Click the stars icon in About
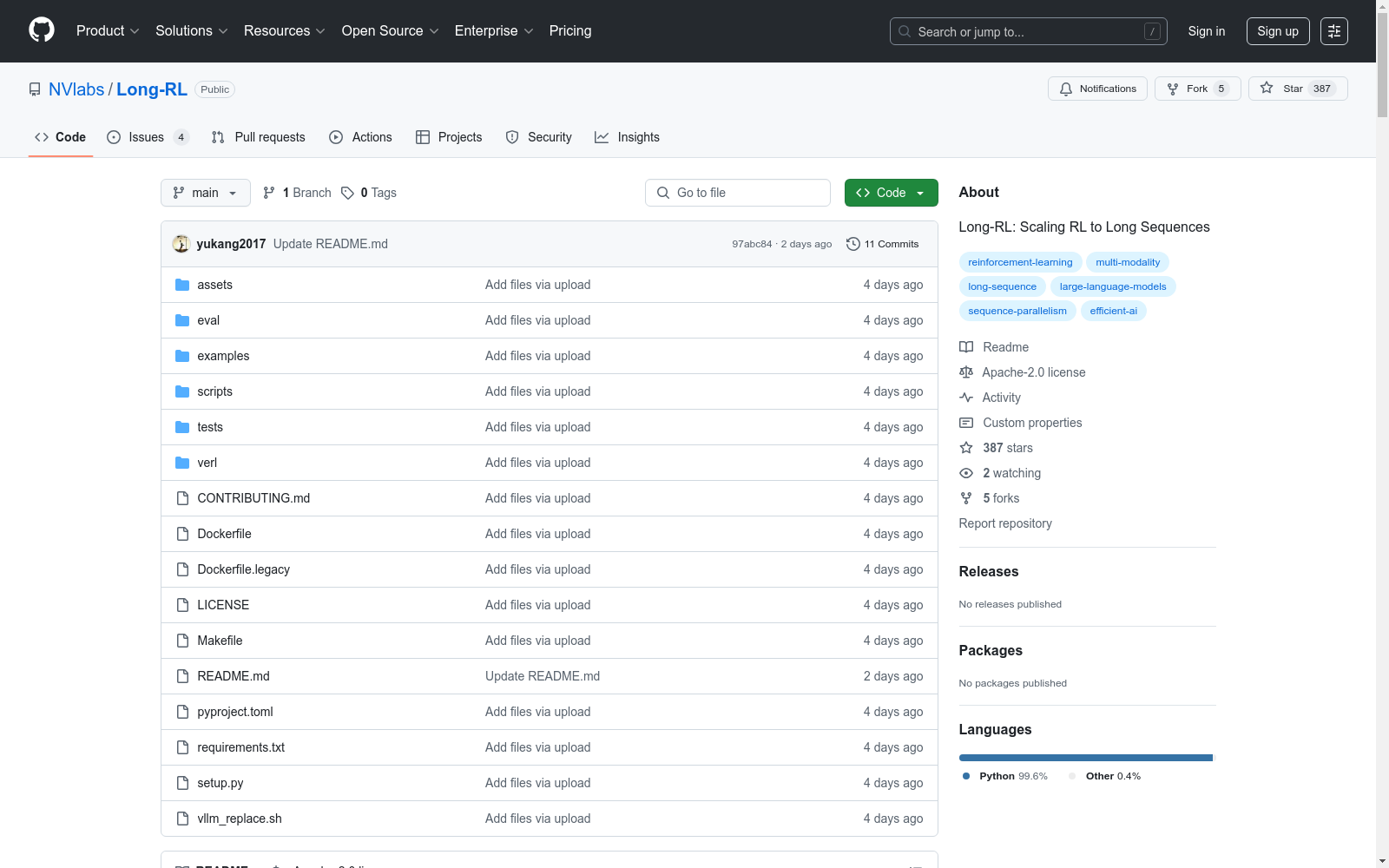Image resolution: width=1389 pixels, height=868 pixels. point(966,448)
